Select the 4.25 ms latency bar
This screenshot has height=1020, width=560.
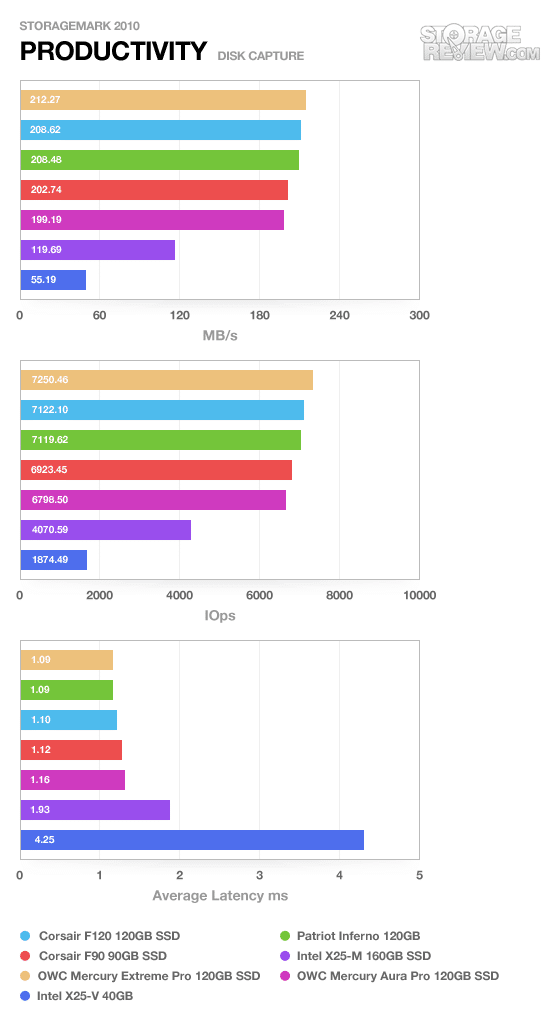pos(192,840)
